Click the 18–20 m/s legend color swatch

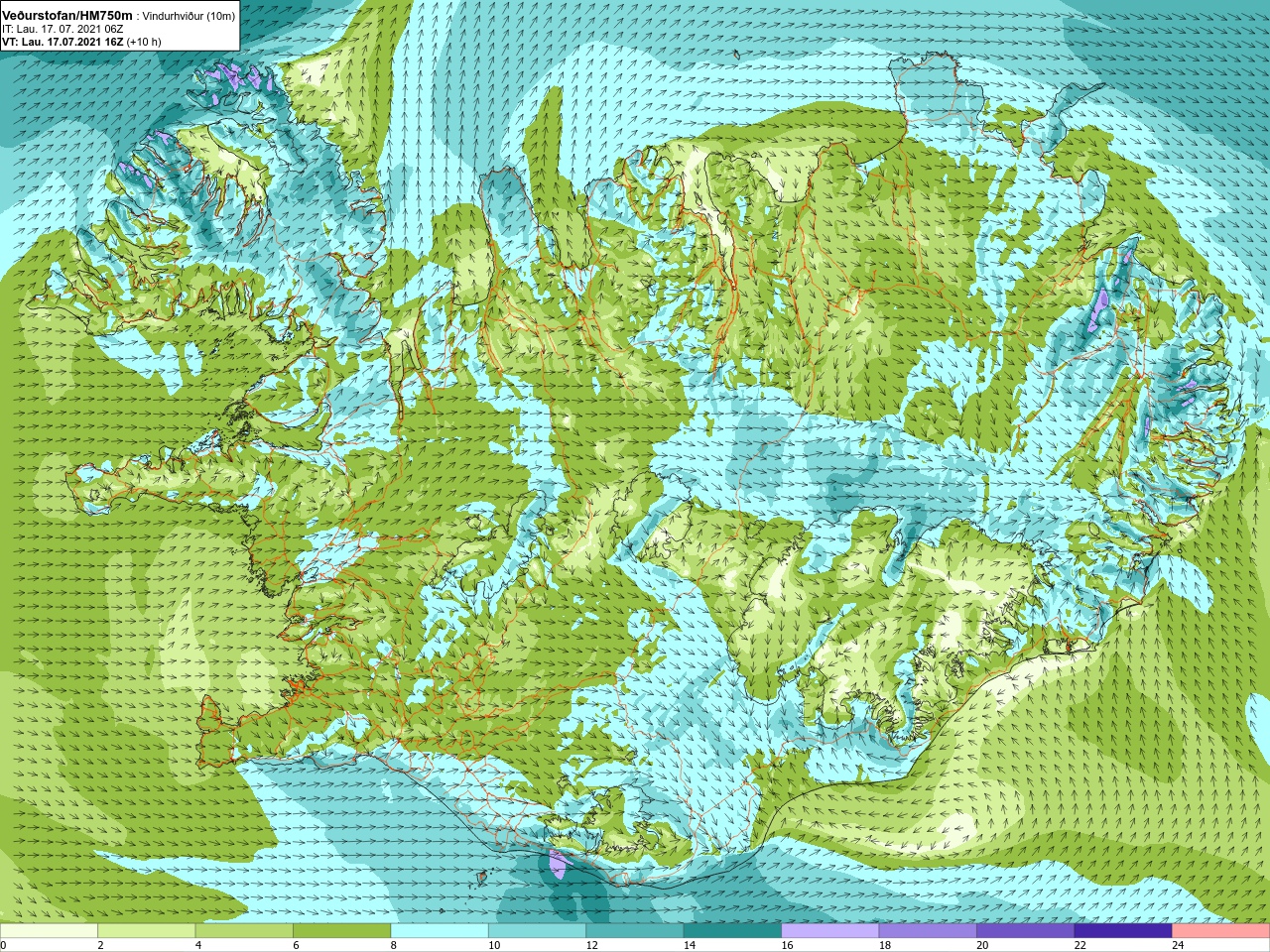(928, 931)
